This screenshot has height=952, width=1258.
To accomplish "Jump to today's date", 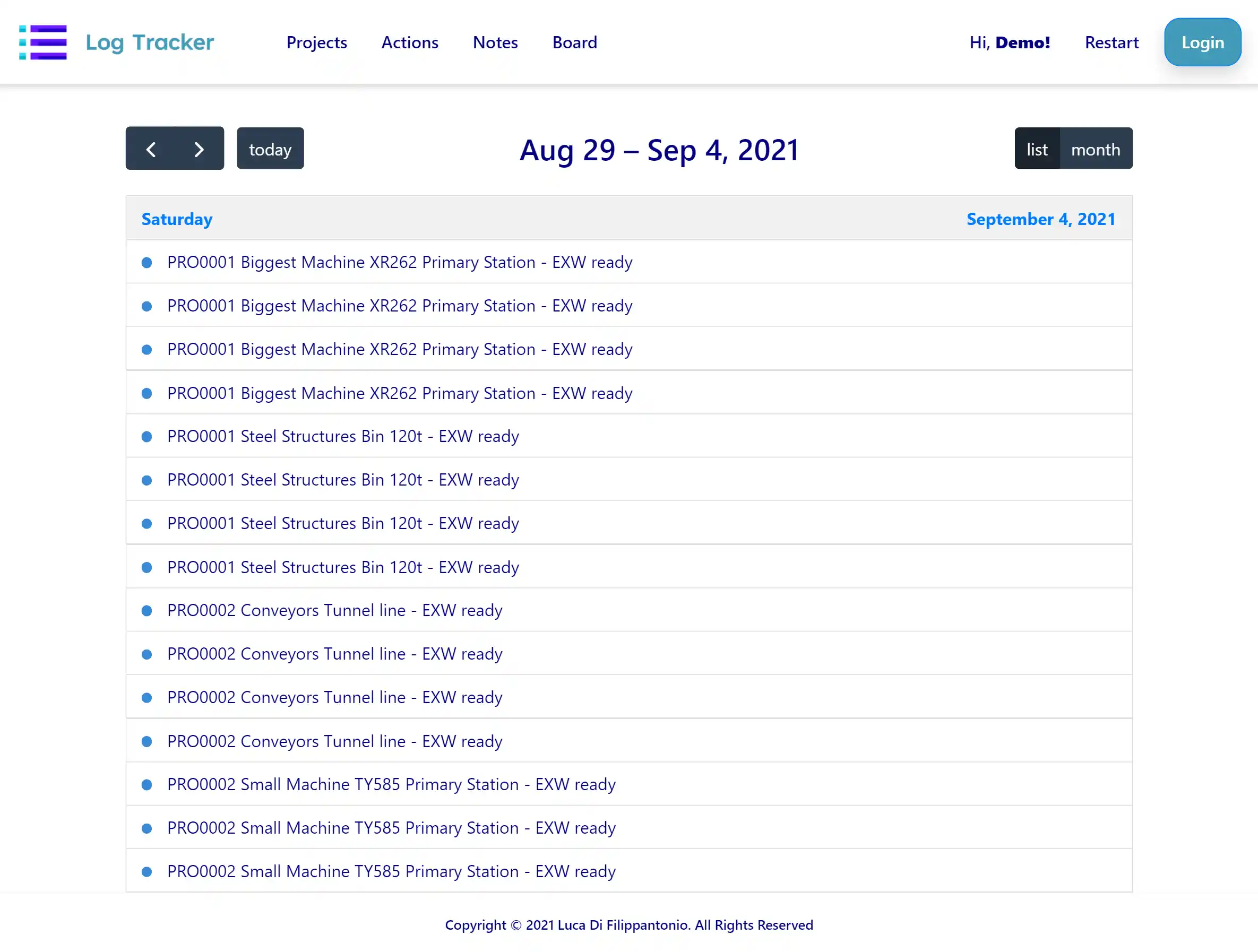I will tap(270, 149).
